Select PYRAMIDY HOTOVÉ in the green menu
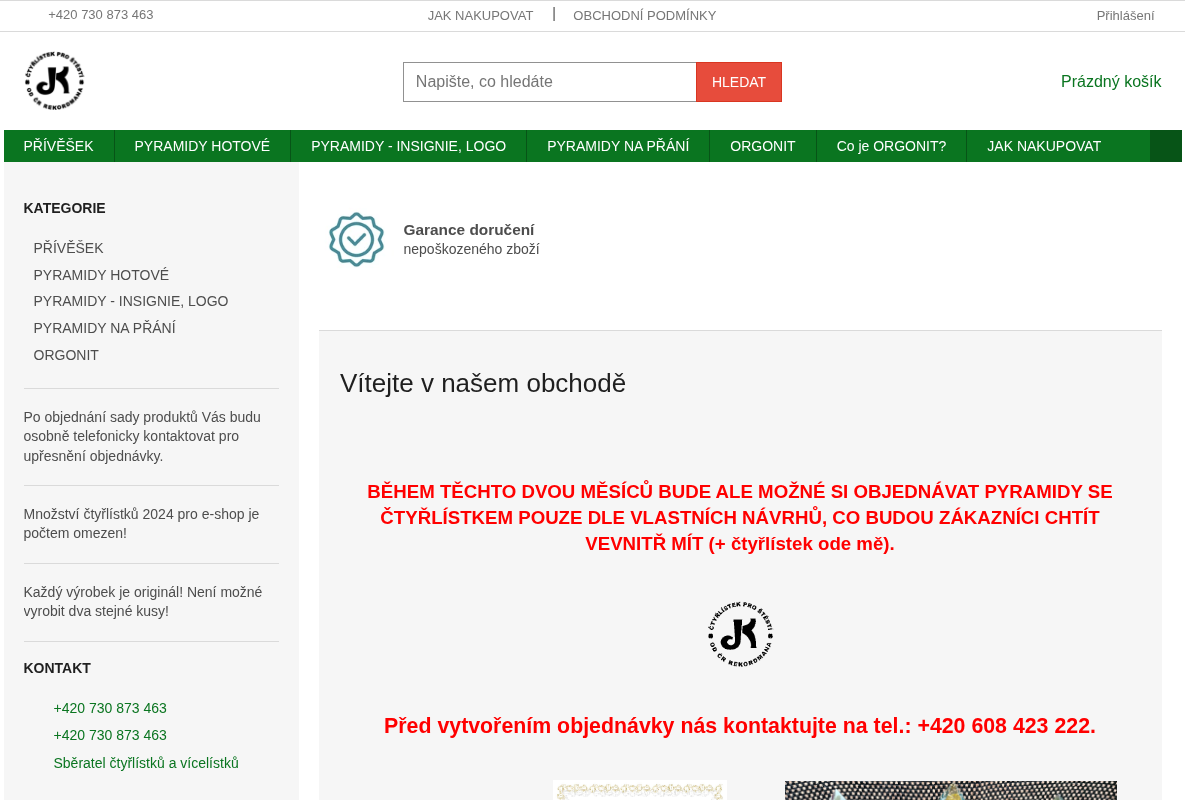This screenshot has width=1200, height=800. pos(202,146)
